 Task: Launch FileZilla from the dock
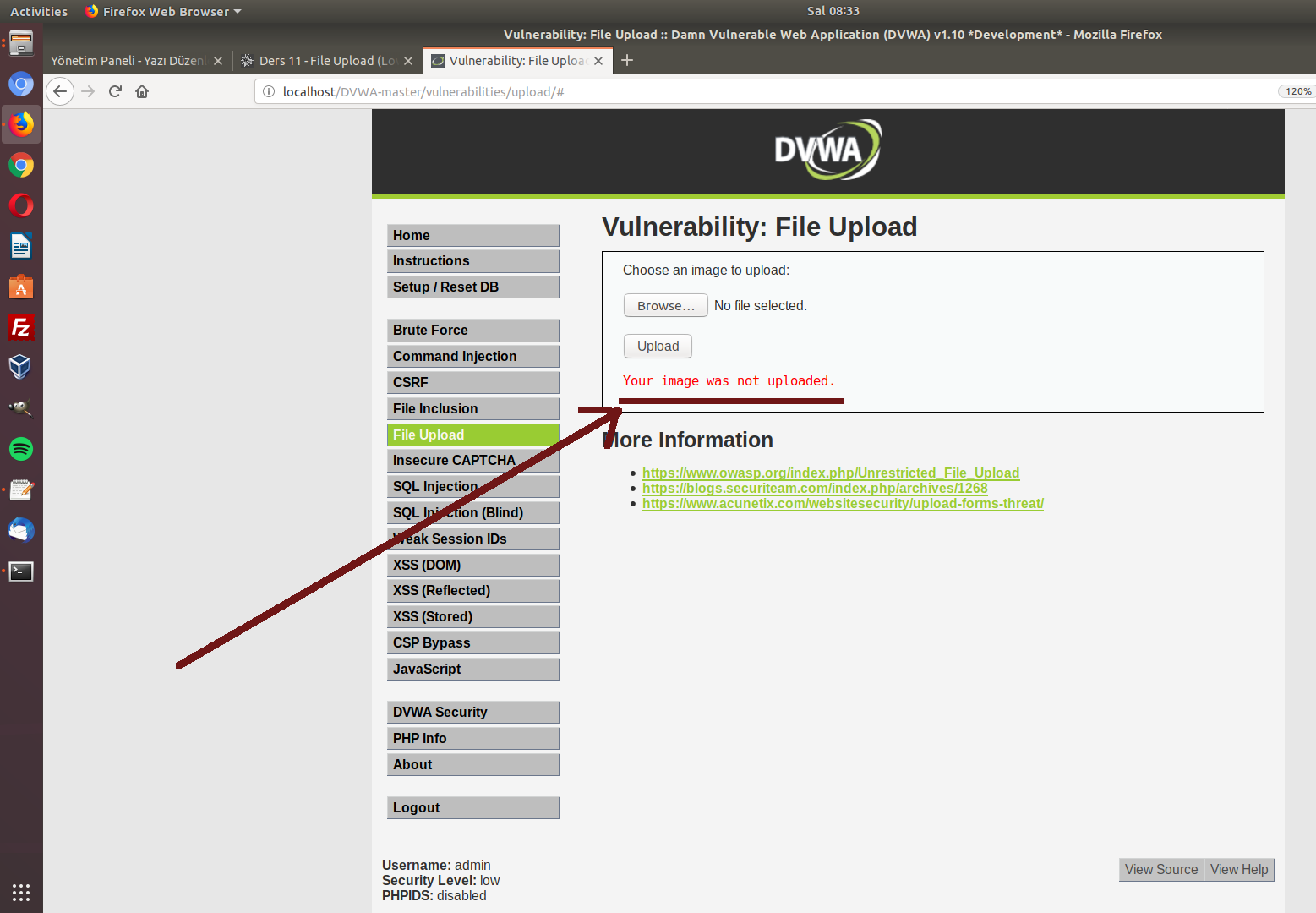coord(21,327)
